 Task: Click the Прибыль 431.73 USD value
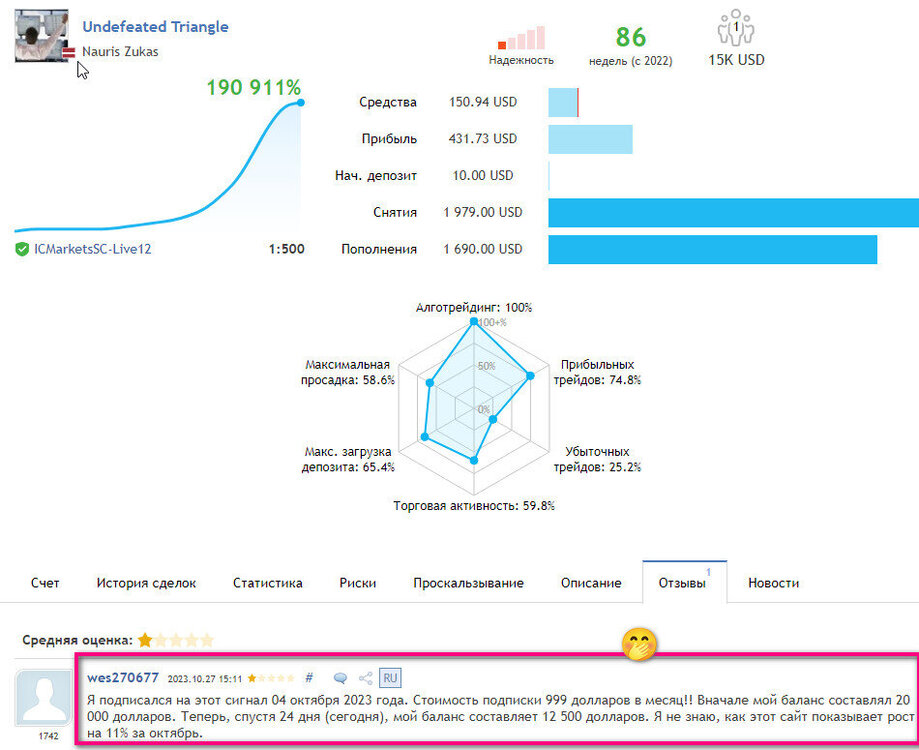(x=483, y=139)
